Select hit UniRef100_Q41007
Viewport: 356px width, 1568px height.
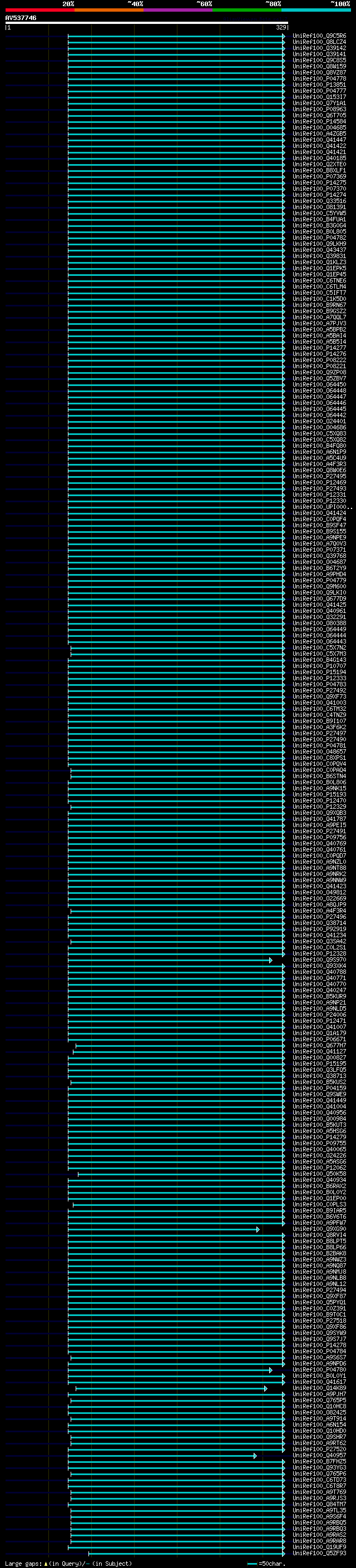(319, 1027)
